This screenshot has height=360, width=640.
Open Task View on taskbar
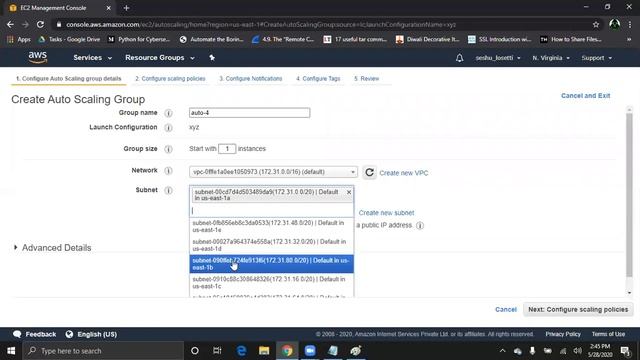217,351
